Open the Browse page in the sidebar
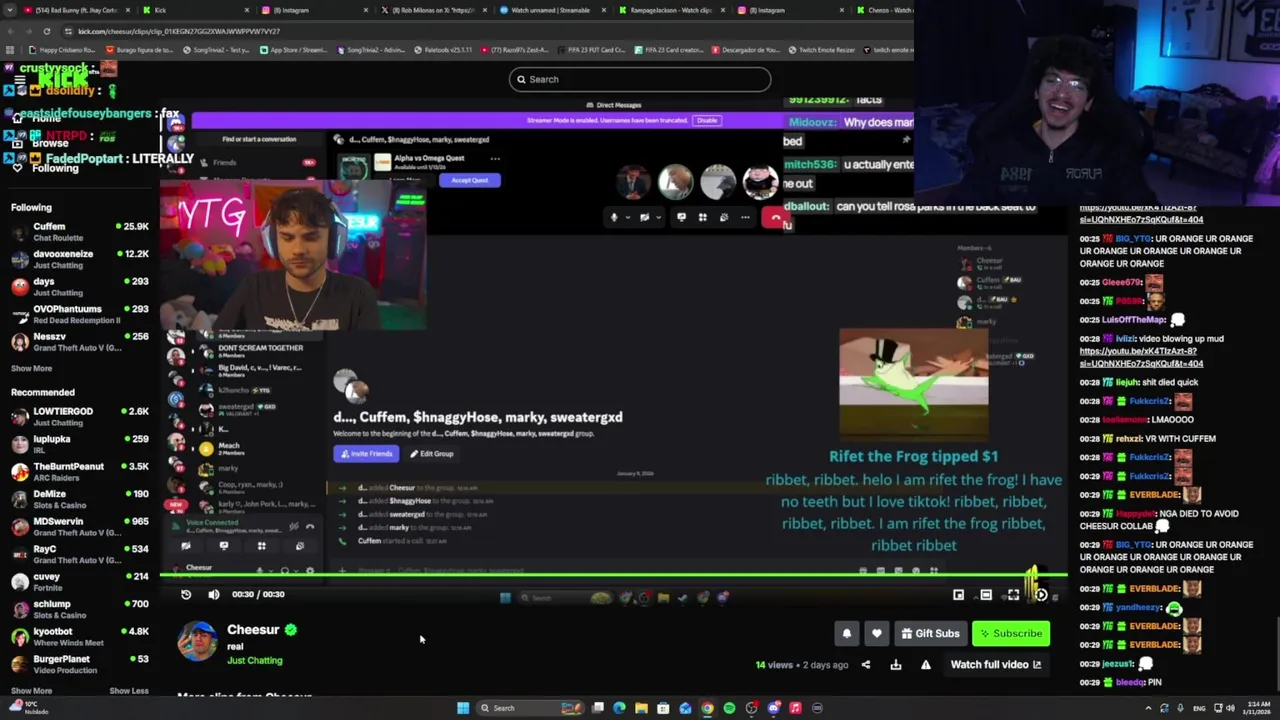Screen dimensions: 1280x720 [x=50, y=143]
